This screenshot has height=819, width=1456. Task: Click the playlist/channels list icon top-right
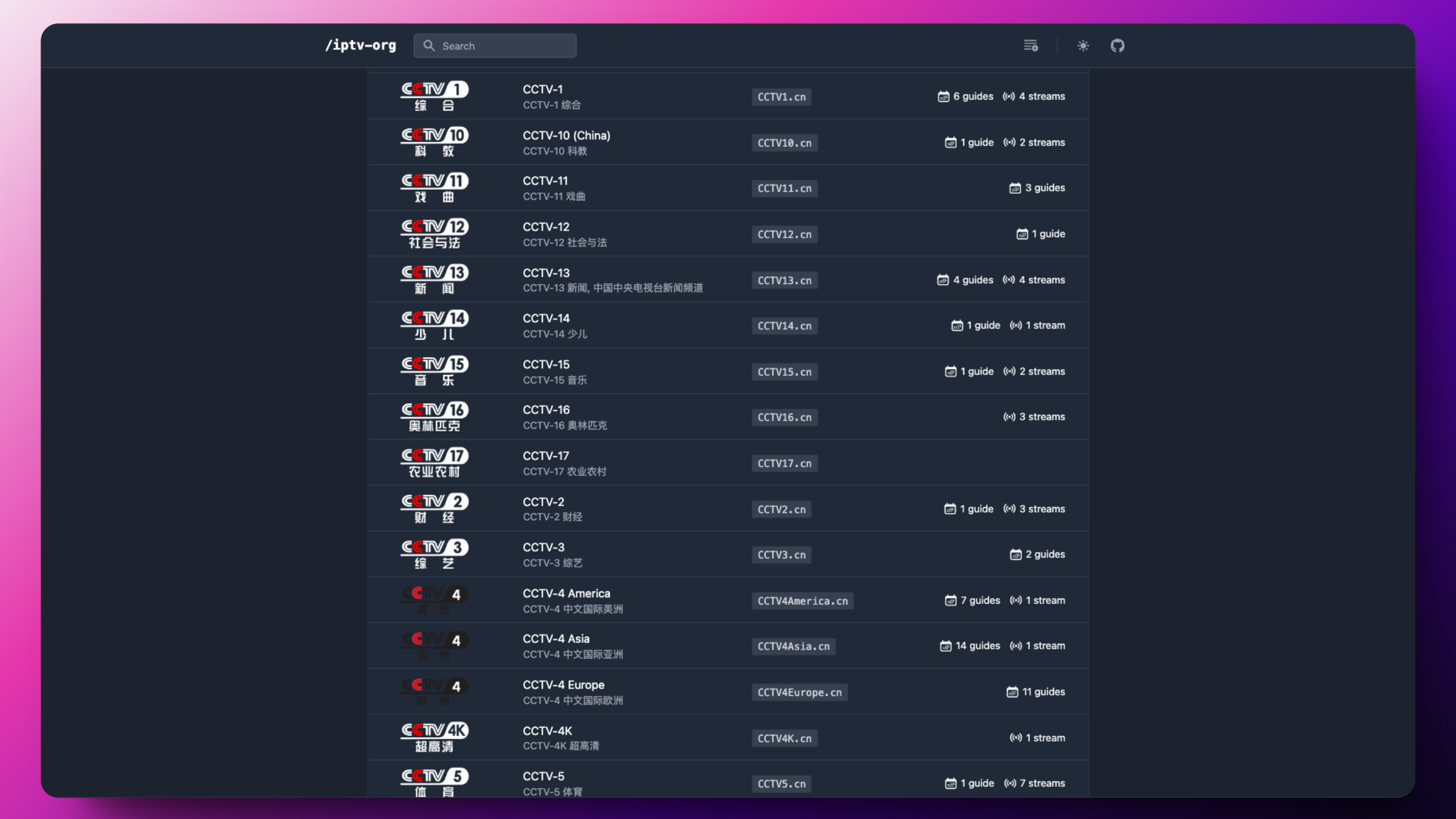[1031, 45]
